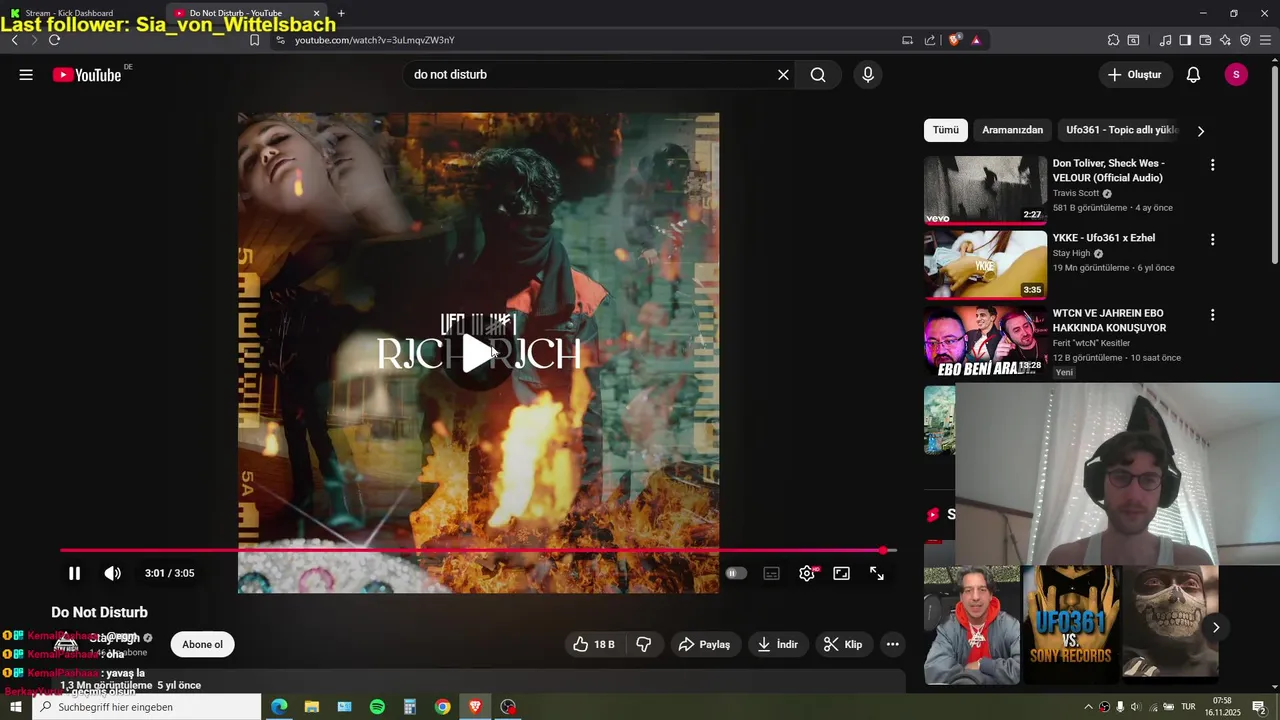Click the large play overlay on video
Image resolution: width=1280 pixels, height=720 pixels.
click(478, 353)
